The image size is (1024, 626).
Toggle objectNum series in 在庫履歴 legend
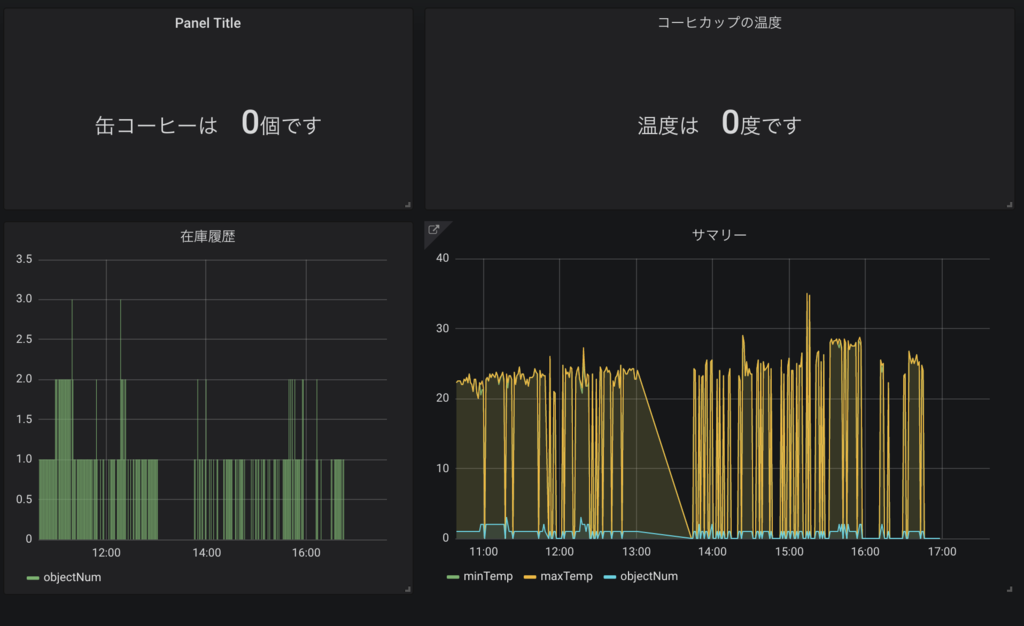(x=72, y=577)
